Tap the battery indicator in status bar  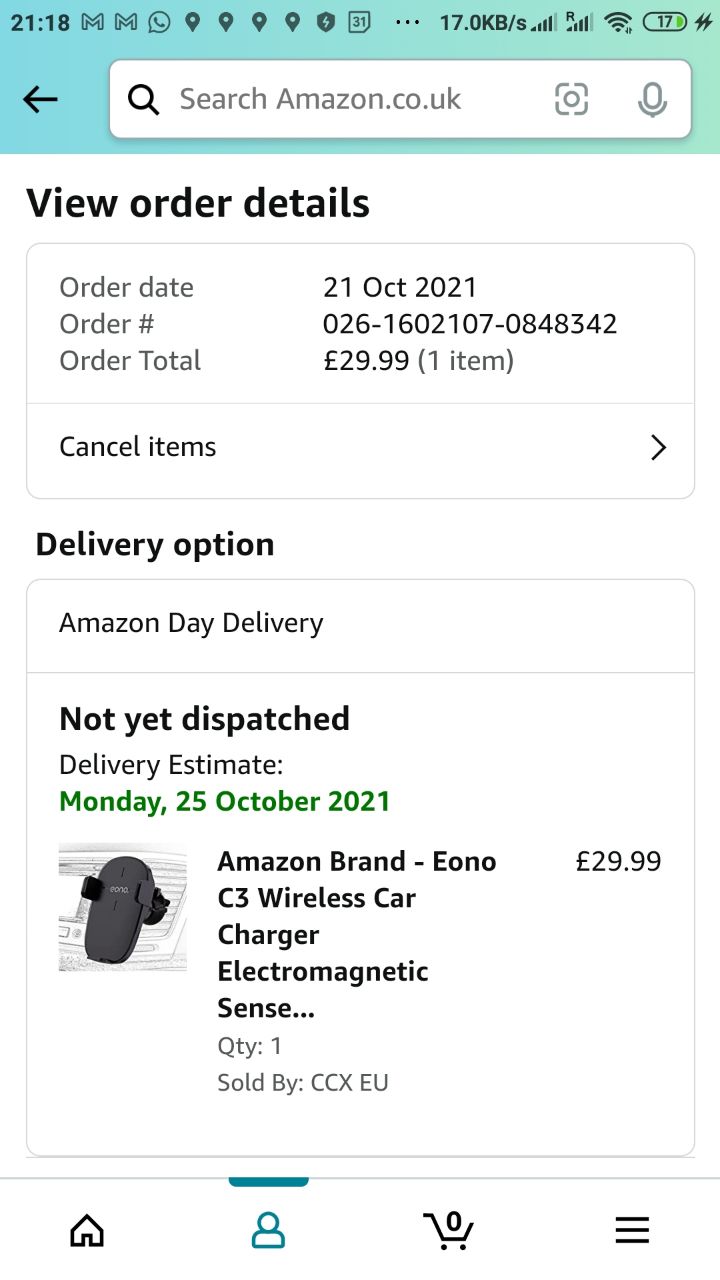click(x=665, y=22)
